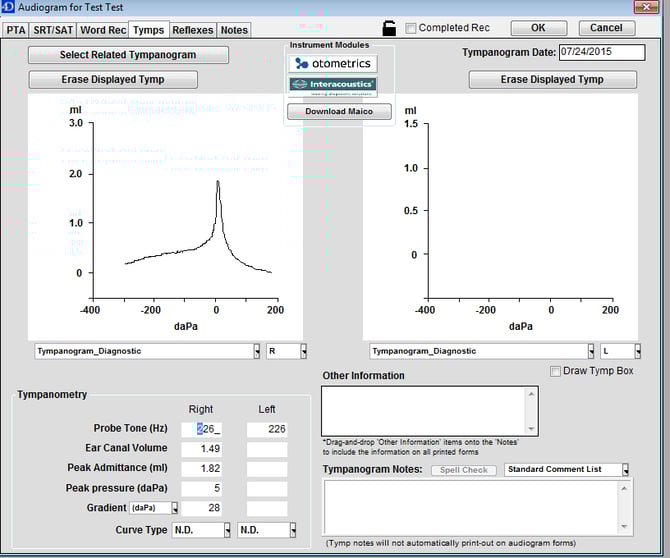This screenshot has height=558, width=670.
Task: Click the OK button
Action: click(538, 28)
